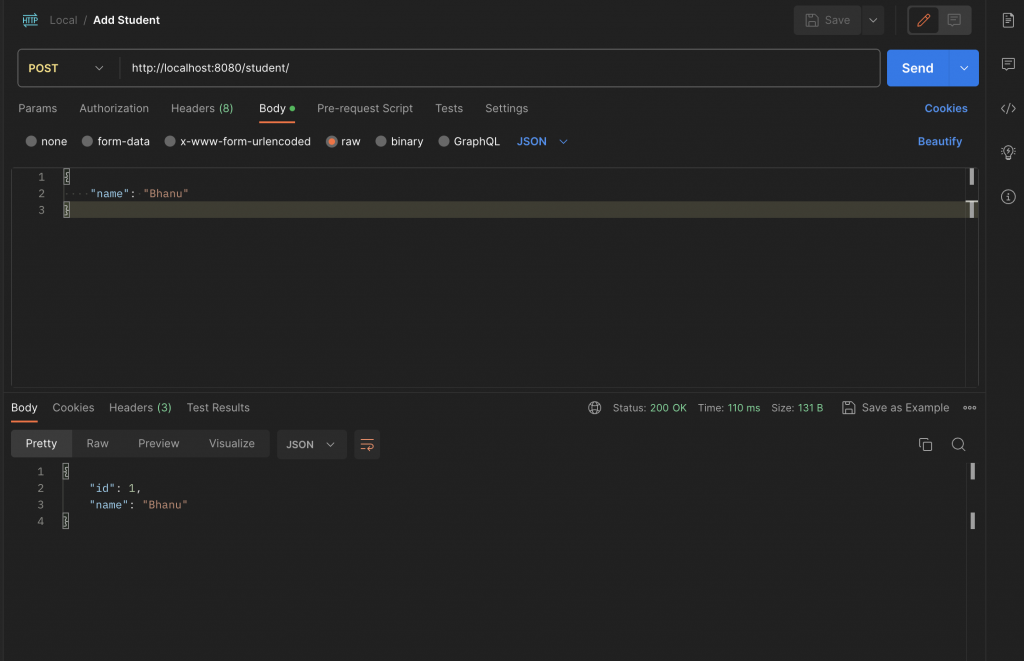Select the Preview response view

(159, 443)
